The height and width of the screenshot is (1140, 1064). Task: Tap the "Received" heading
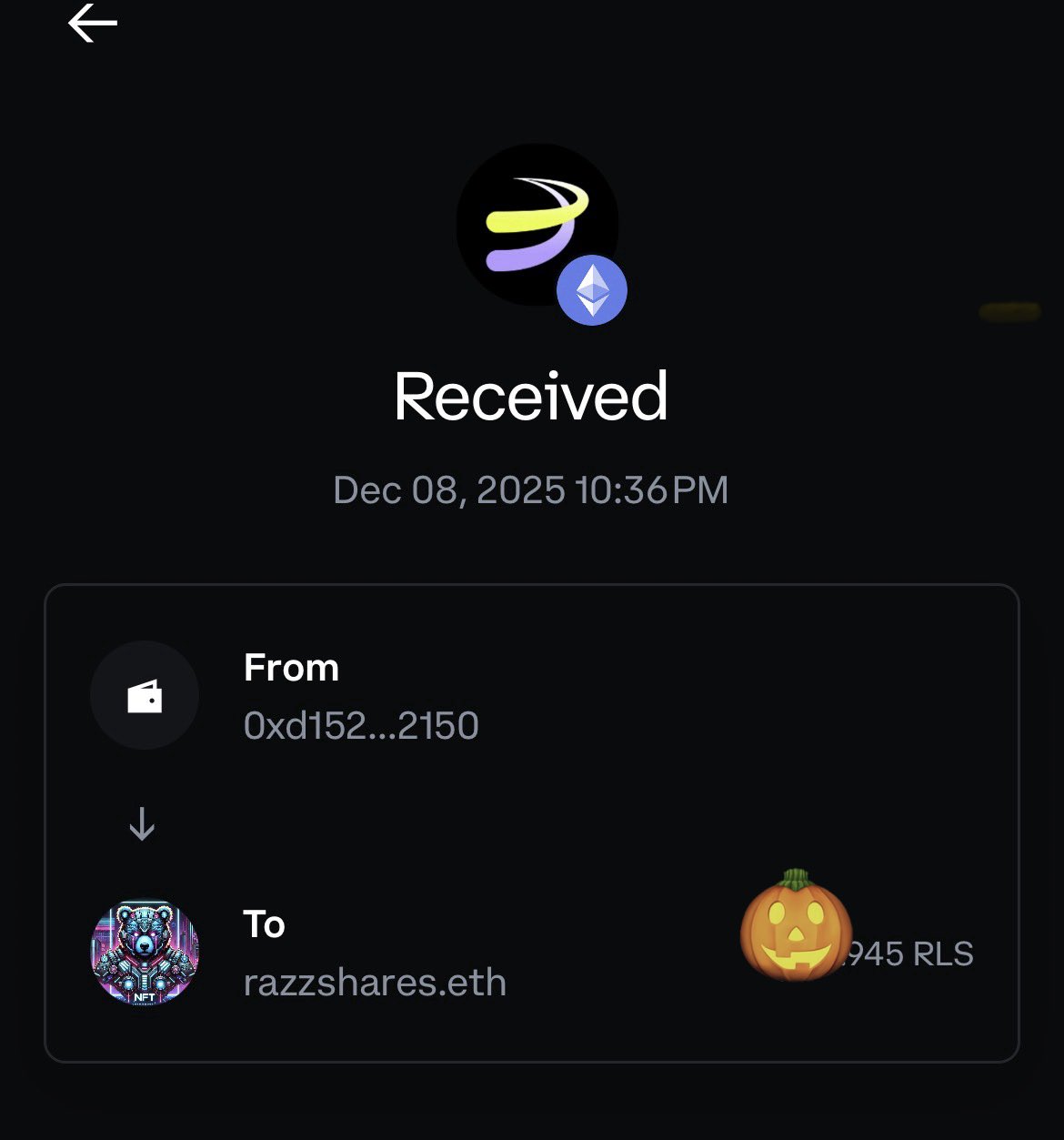point(531,397)
